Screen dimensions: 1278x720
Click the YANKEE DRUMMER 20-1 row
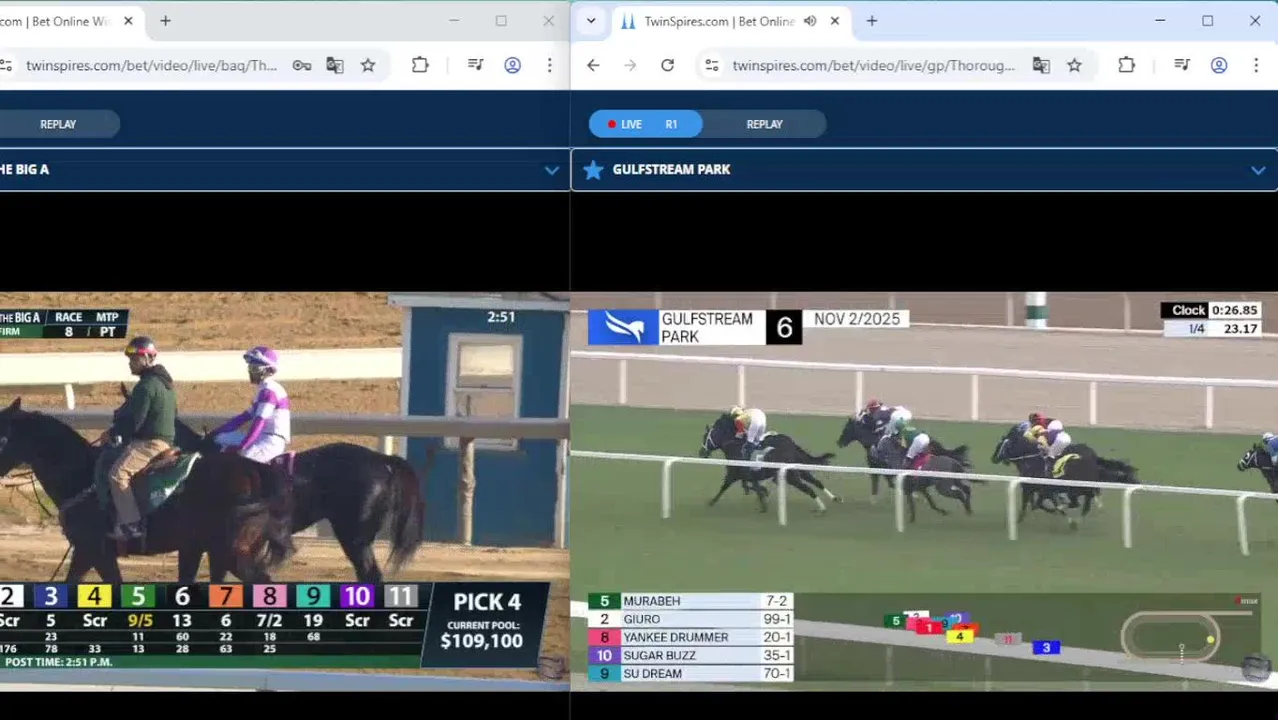(x=690, y=637)
